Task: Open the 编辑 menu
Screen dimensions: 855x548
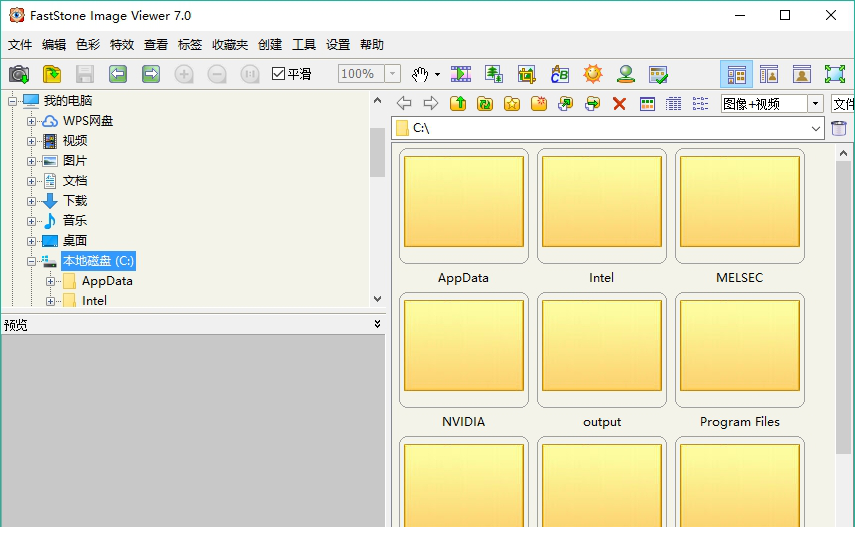Action: click(x=54, y=45)
